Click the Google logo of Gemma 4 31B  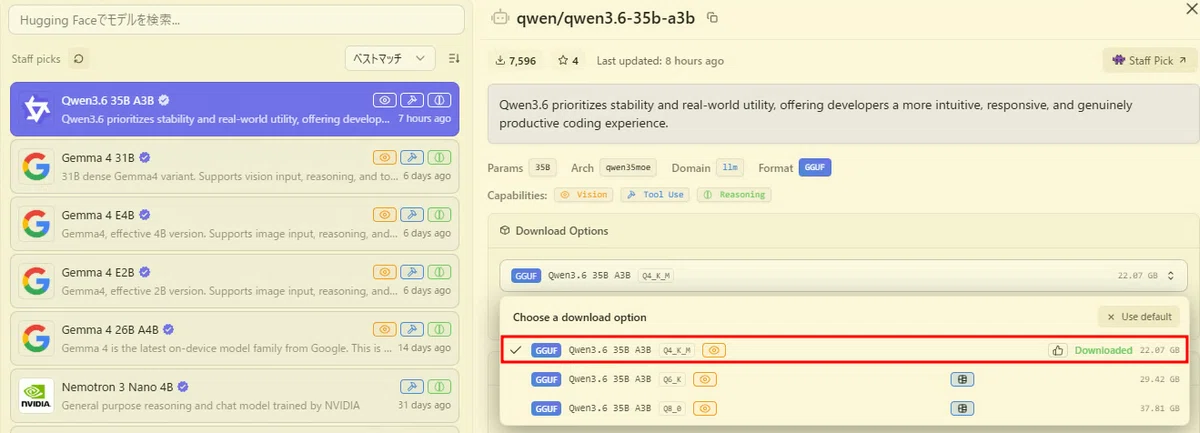36,166
